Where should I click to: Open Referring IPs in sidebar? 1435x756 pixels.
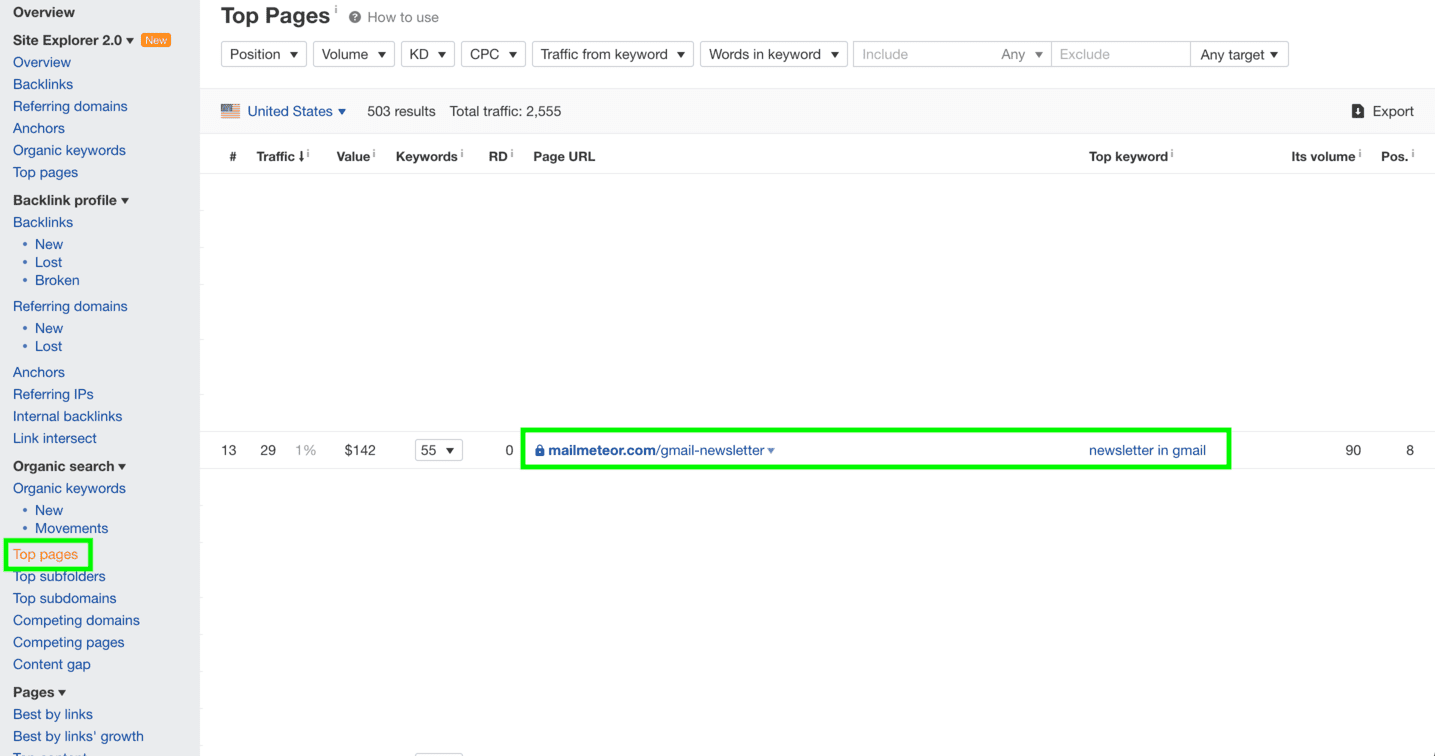click(53, 394)
